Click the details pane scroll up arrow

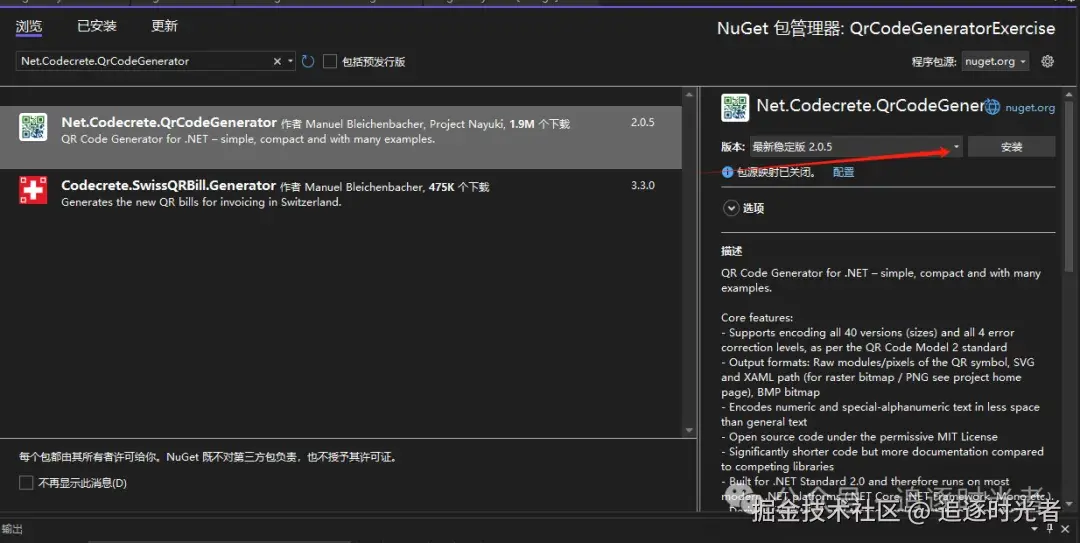point(1069,95)
